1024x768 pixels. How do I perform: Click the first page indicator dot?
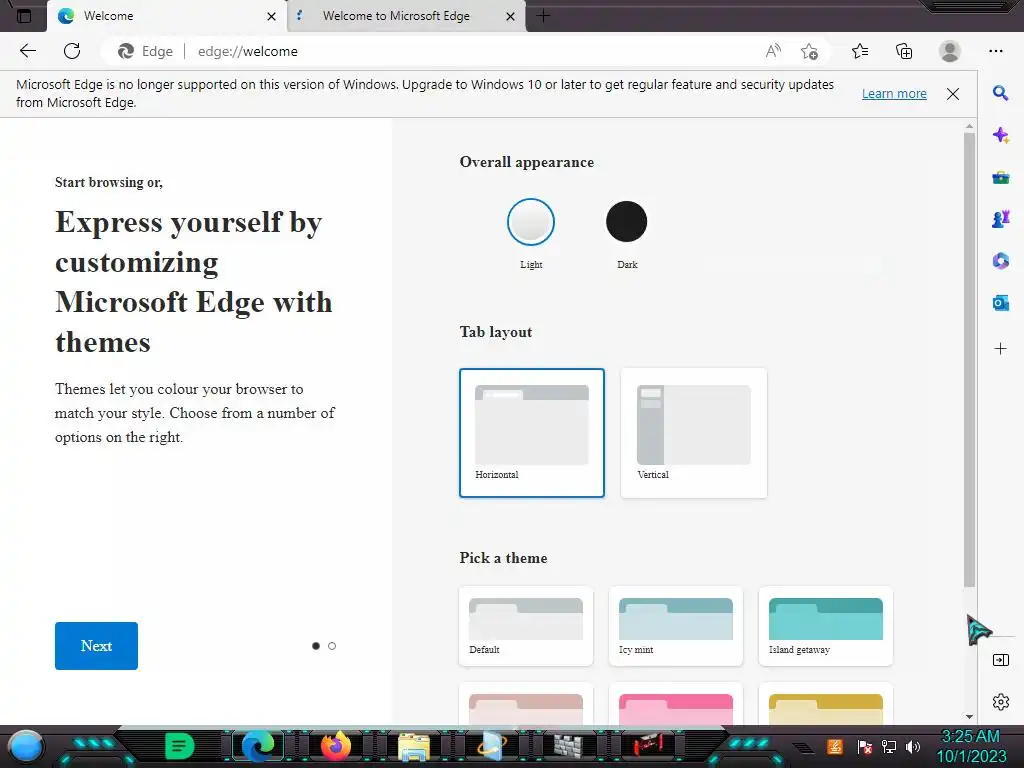click(316, 646)
